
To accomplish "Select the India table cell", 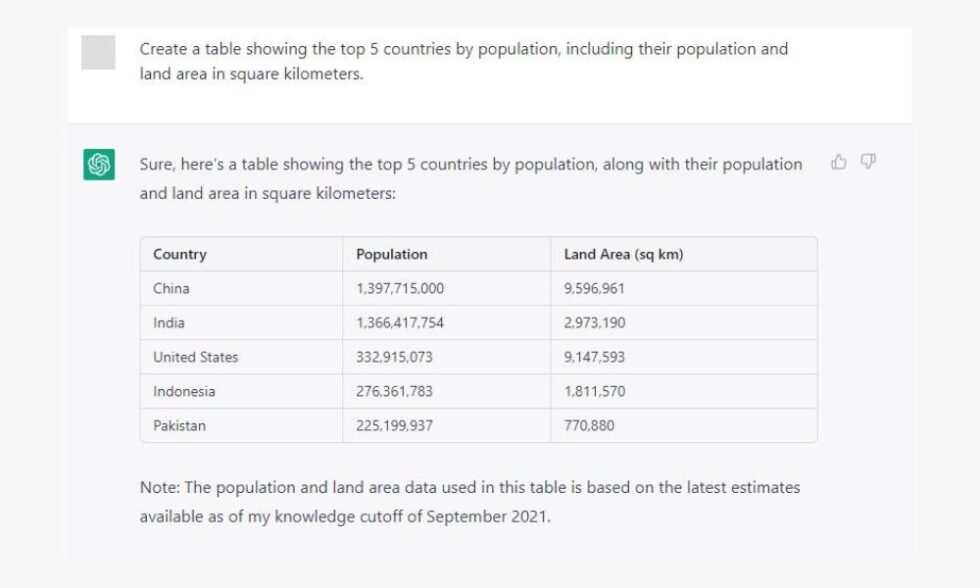I will 169,323.
